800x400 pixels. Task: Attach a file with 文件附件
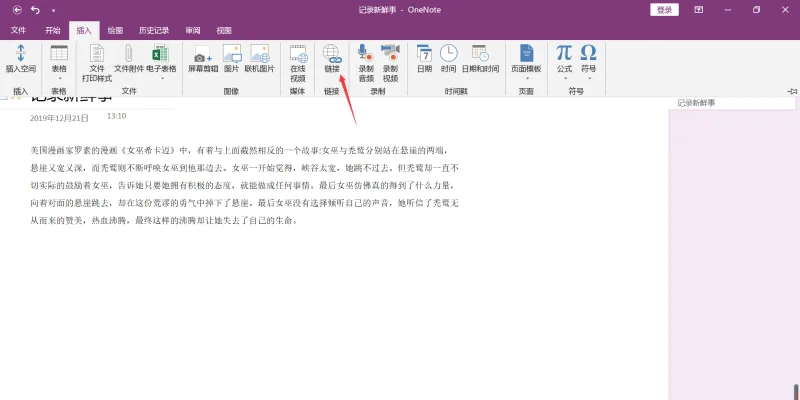(x=129, y=59)
